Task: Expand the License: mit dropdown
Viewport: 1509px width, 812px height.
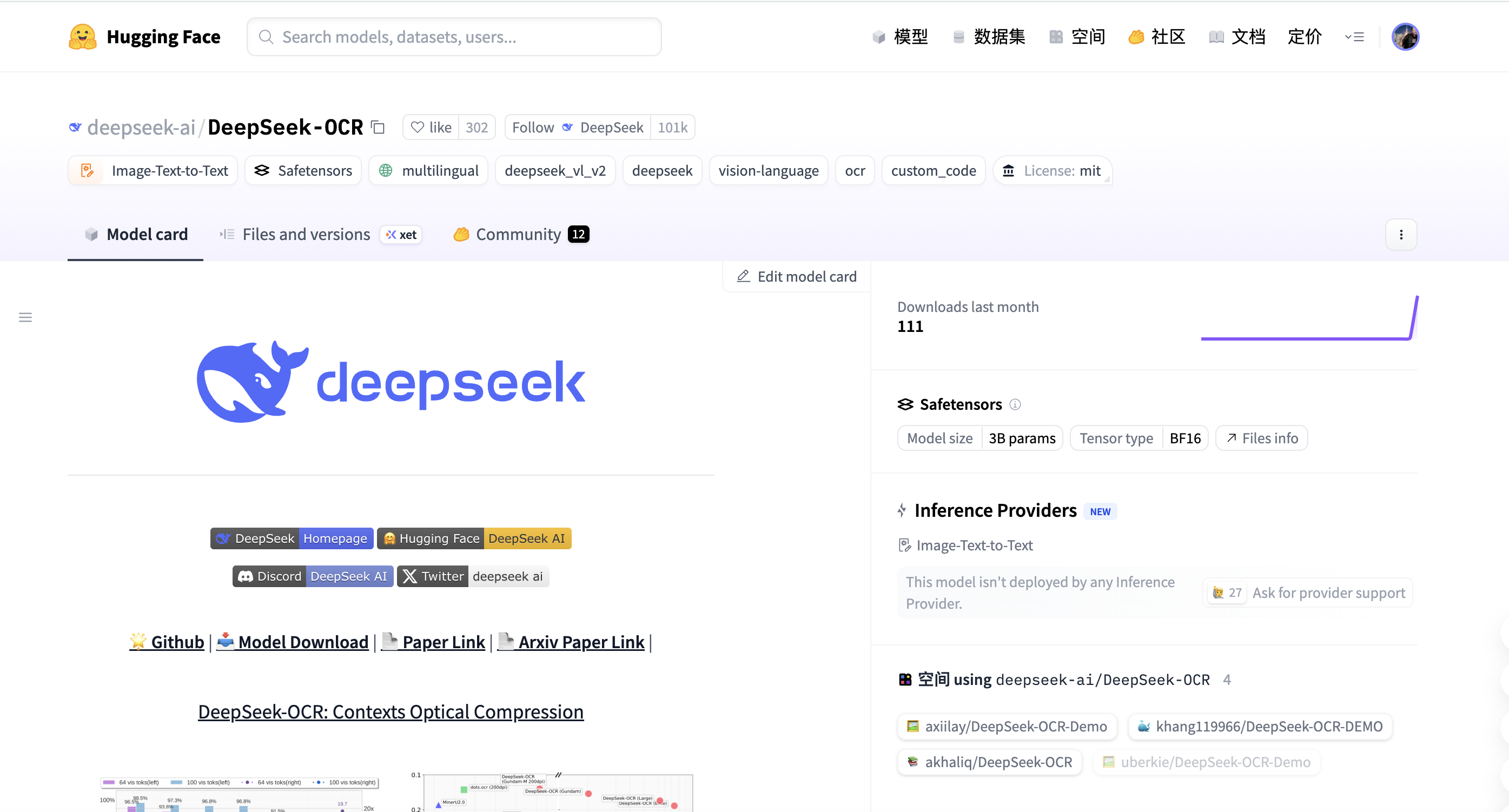Action: (1052, 170)
